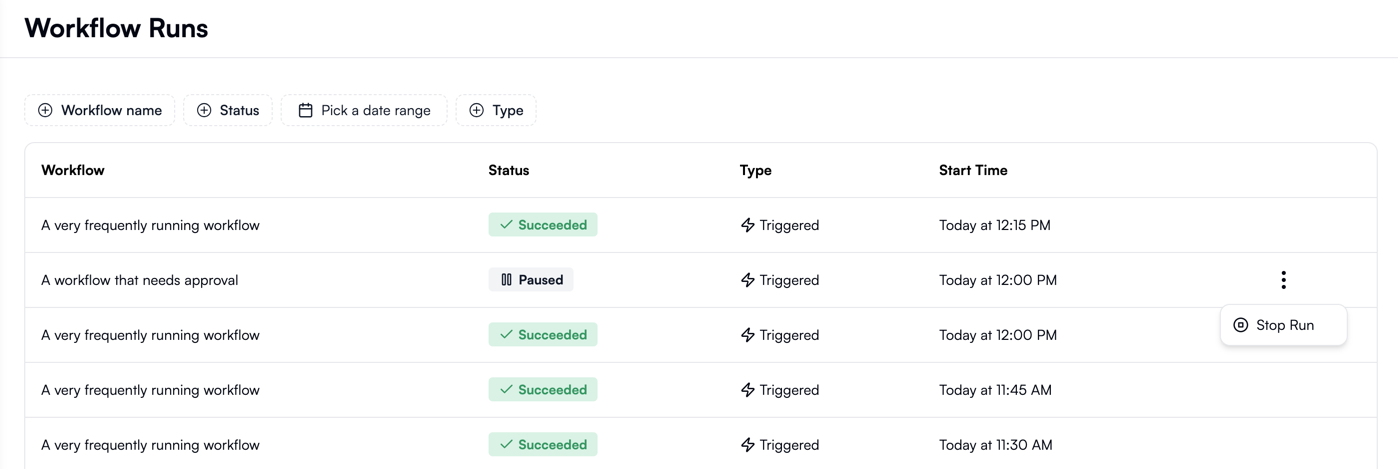Click the Workflow column header
The image size is (1398, 469).
pos(73,170)
